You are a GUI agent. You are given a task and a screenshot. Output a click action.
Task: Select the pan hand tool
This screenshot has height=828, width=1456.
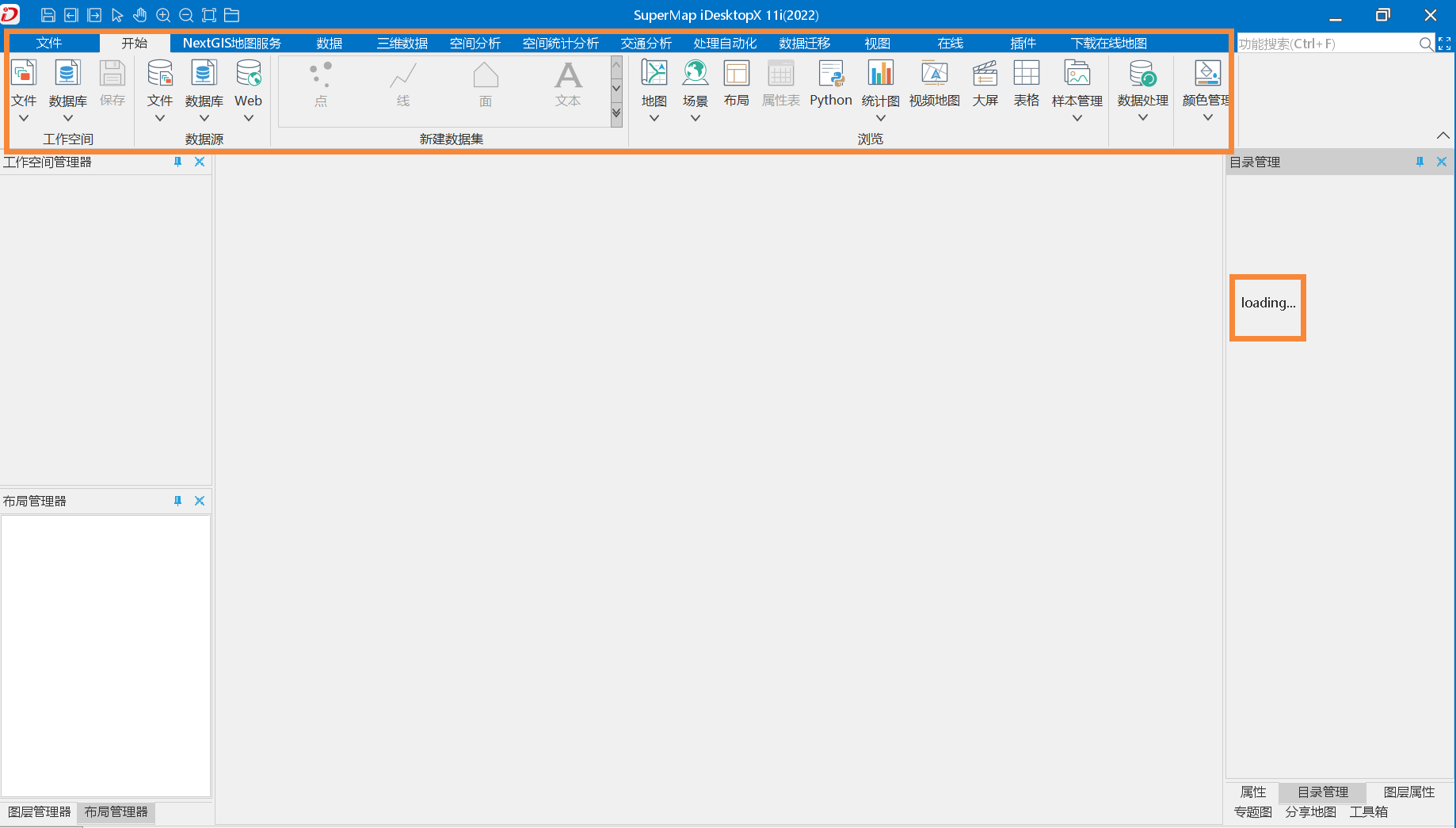tap(140, 15)
